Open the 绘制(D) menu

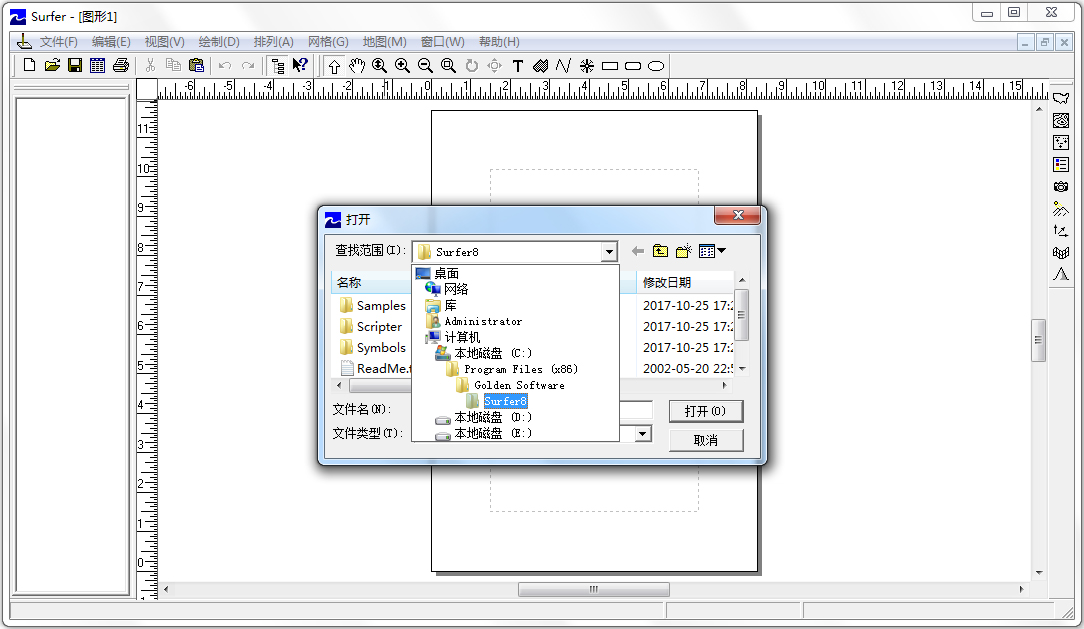click(x=218, y=42)
